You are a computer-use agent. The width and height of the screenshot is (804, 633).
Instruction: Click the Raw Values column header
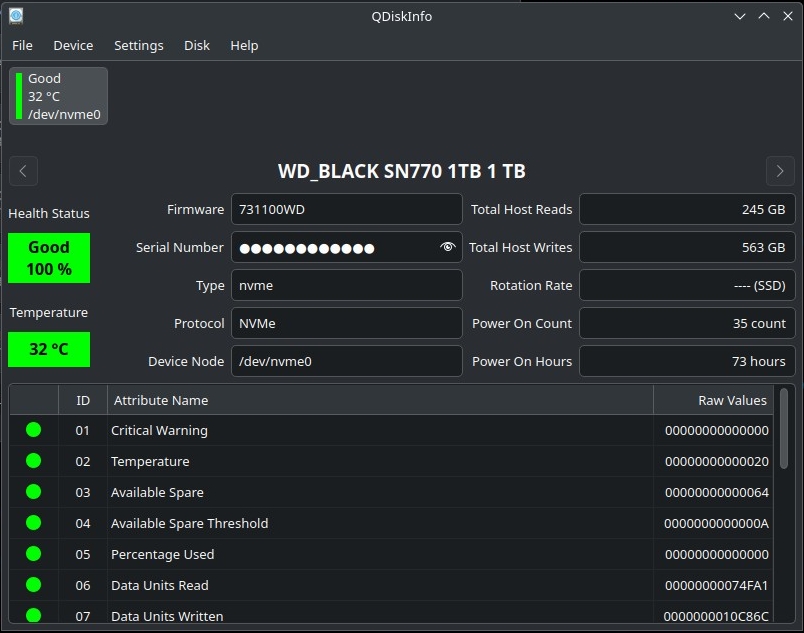tap(714, 400)
